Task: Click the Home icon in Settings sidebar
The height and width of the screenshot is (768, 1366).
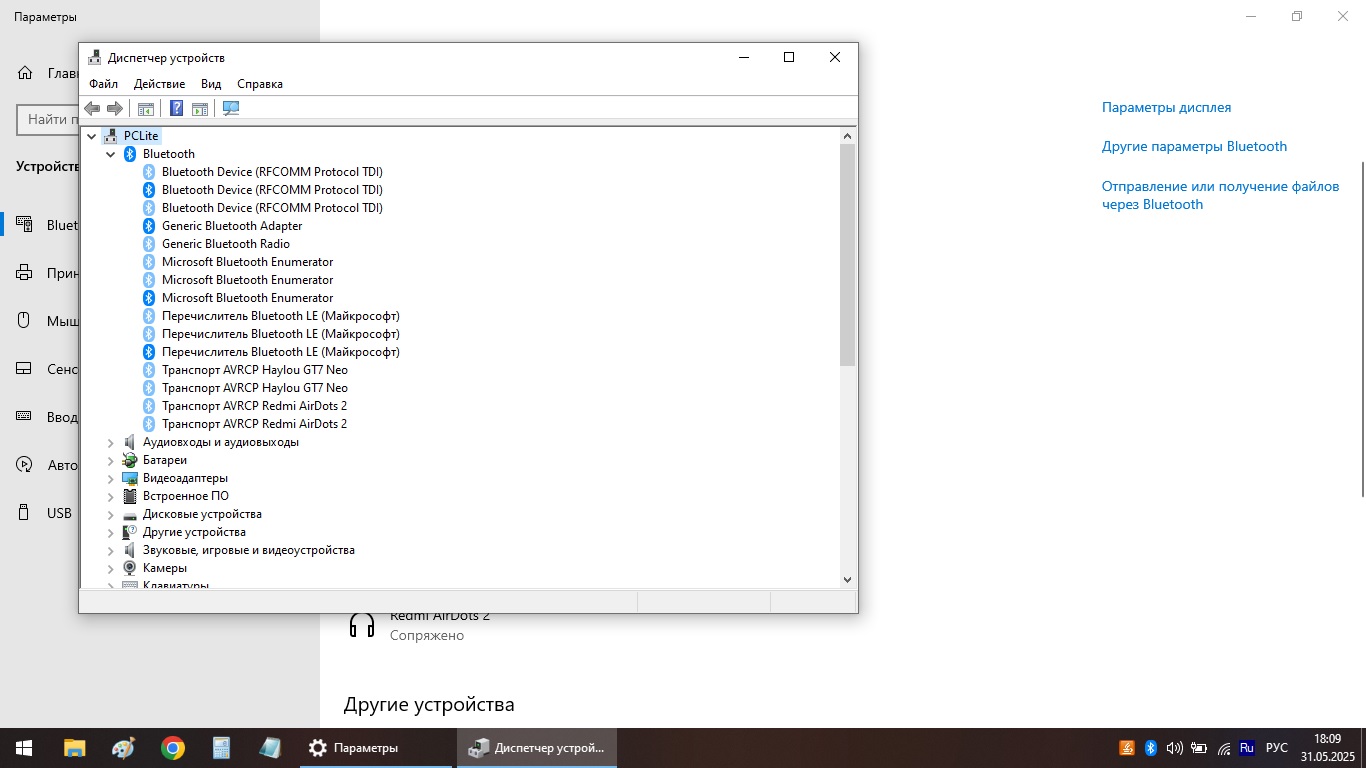Action: 25,73
